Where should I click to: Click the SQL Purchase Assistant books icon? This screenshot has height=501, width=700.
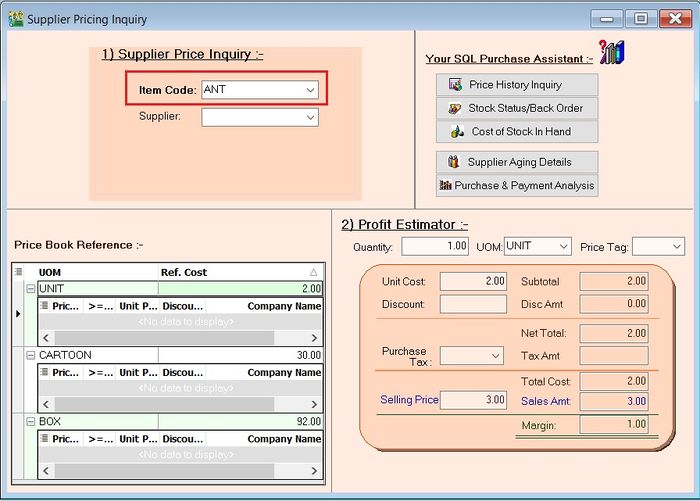point(611,52)
